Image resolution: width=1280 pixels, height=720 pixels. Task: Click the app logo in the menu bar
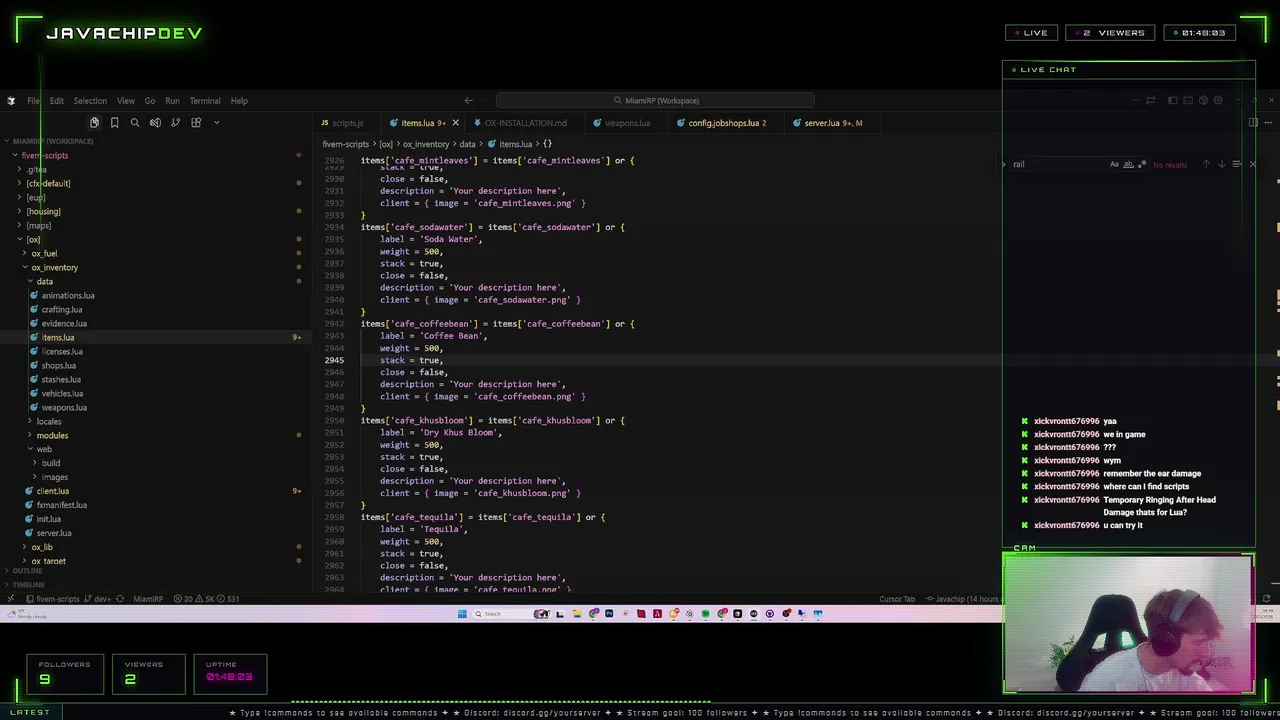pos(11,101)
